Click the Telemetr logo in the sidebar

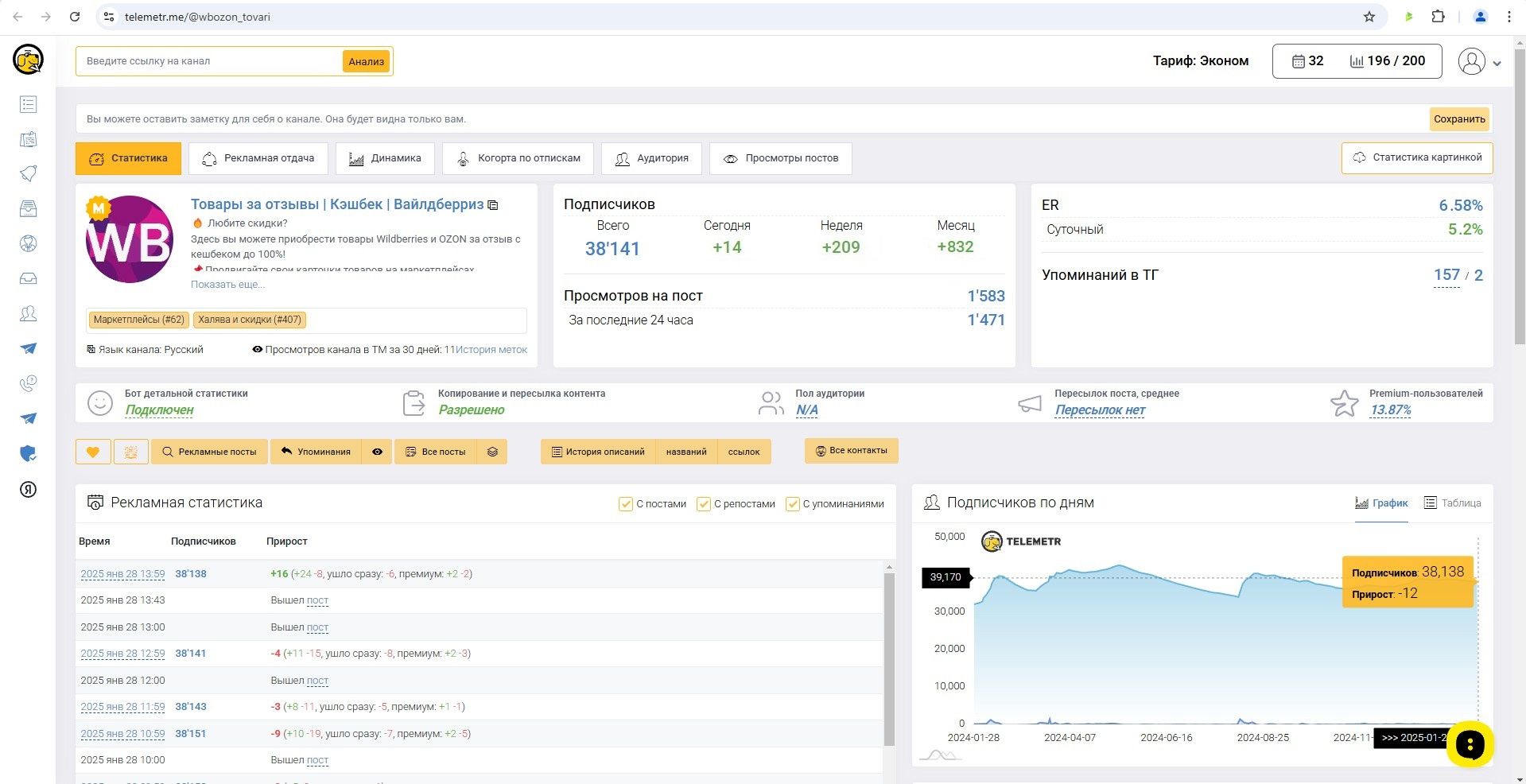click(x=28, y=60)
